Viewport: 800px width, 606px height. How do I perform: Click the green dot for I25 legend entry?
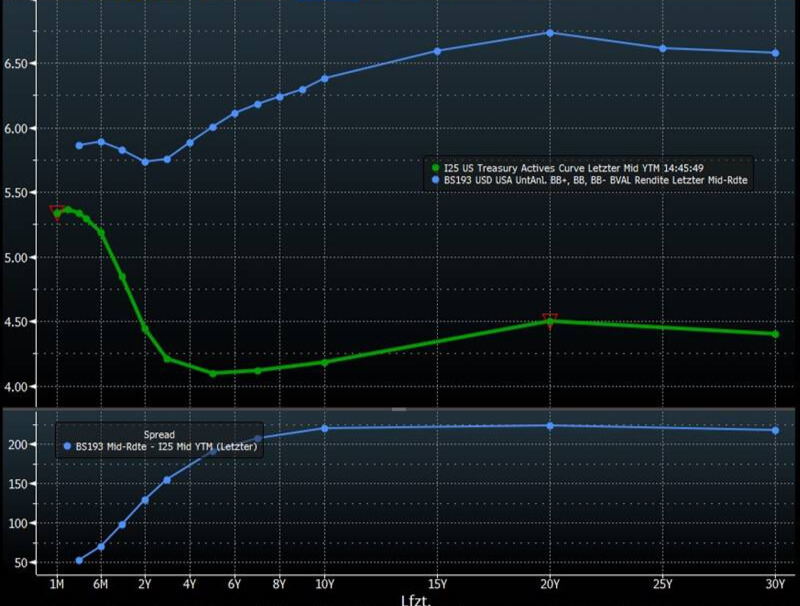click(433, 166)
